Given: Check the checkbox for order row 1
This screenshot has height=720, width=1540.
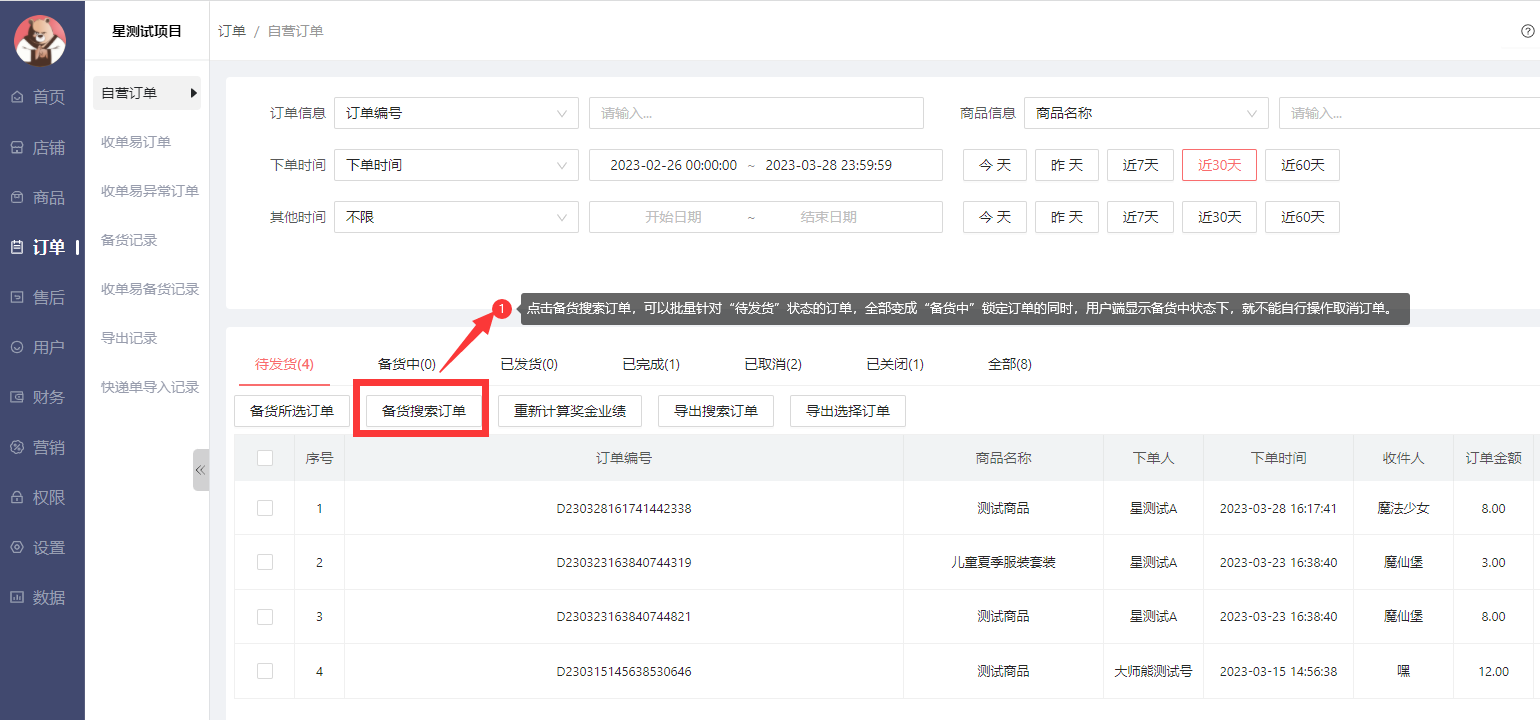Looking at the screenshot, I should coord(265,508).
